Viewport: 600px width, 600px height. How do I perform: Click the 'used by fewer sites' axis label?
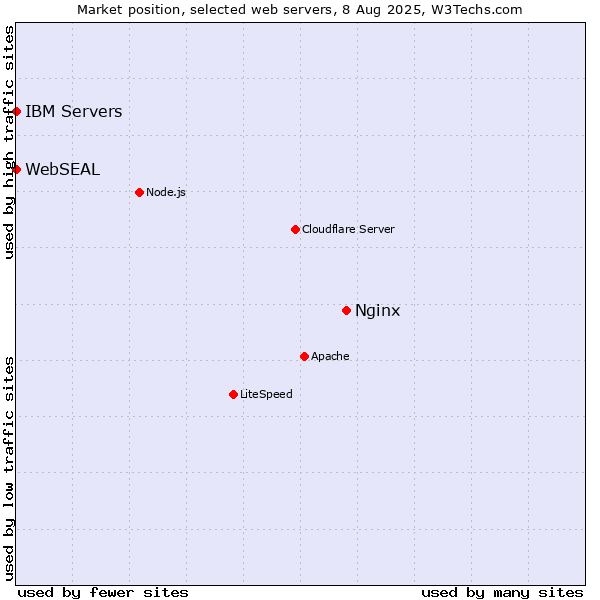click(x=103, y=593)
